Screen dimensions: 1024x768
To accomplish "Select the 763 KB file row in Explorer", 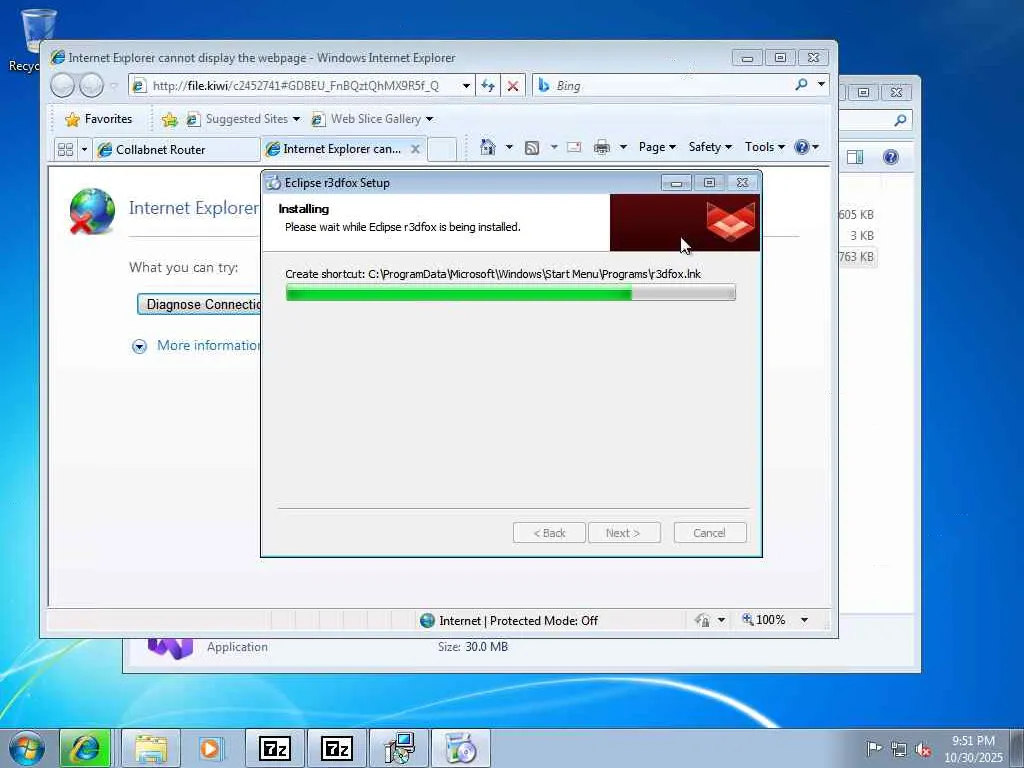I will 857,257.
